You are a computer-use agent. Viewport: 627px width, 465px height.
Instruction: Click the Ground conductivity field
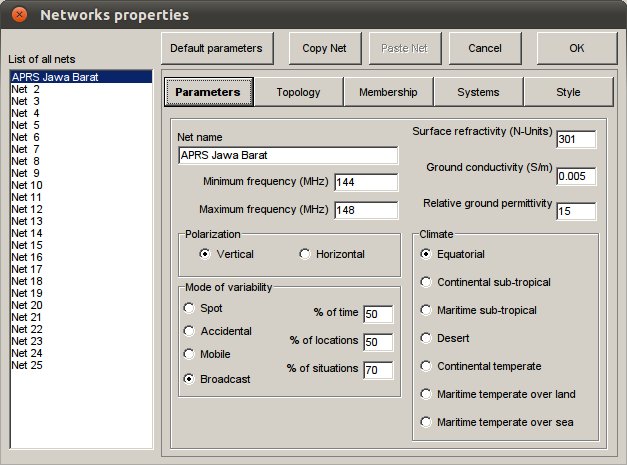pos(576,177)
